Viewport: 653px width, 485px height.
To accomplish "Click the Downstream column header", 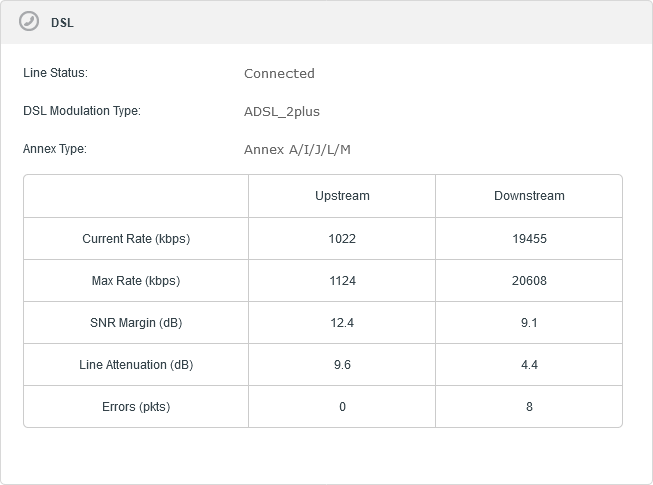I will (x=529, y=196).
